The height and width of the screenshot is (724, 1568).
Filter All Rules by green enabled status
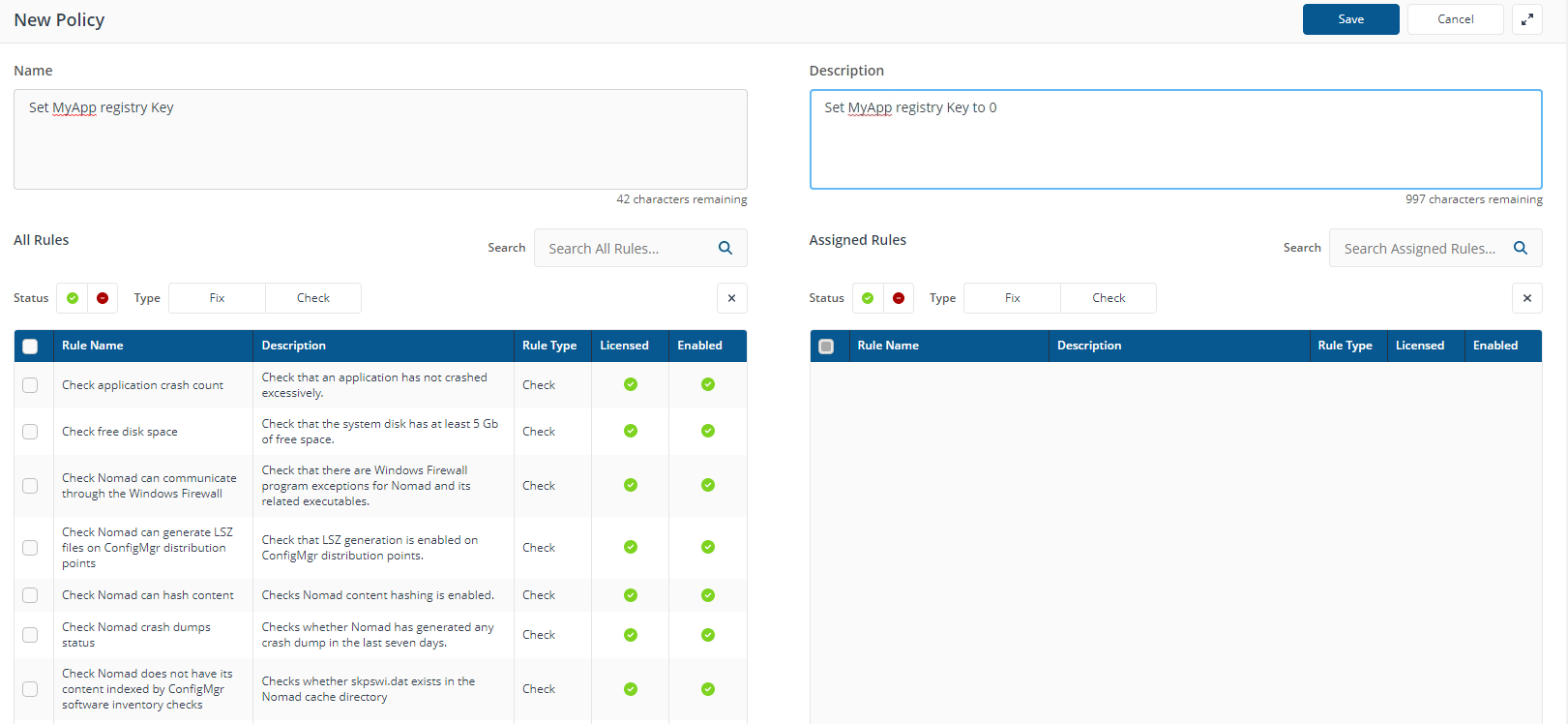click(73, 298)
